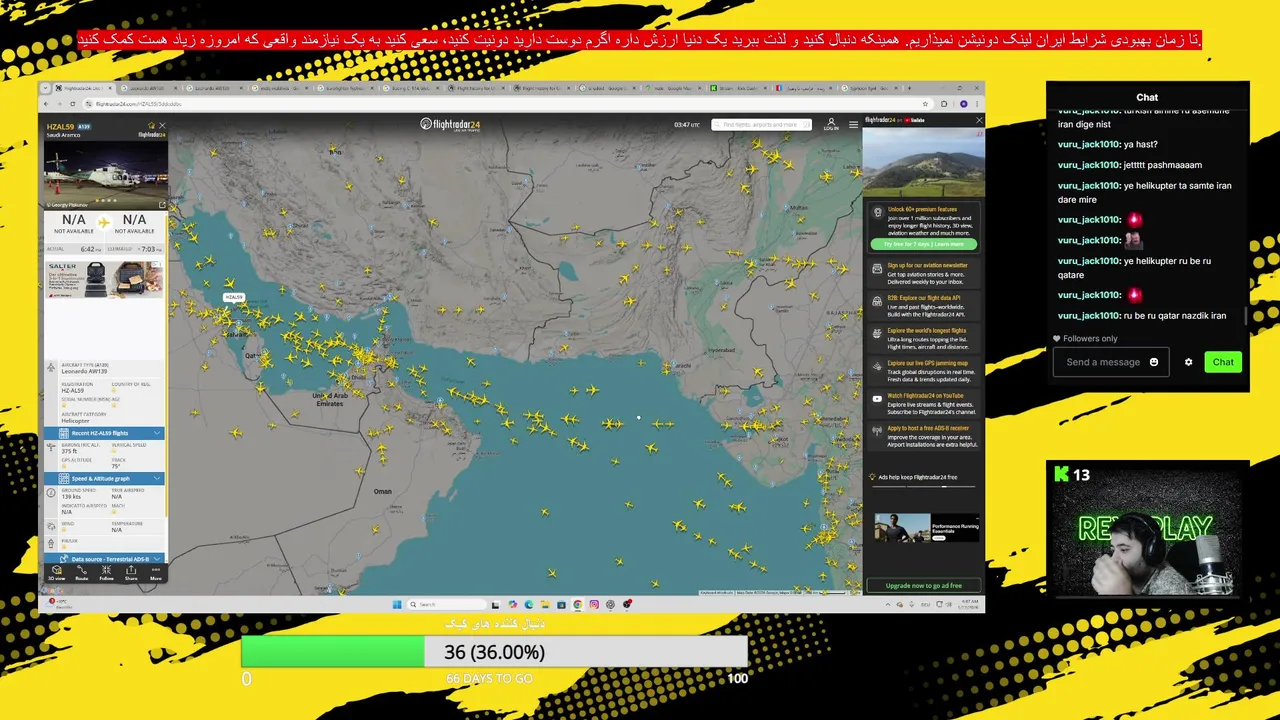
Task: Open the browser tab search dropdown arrow
Action: pos(46,88)
